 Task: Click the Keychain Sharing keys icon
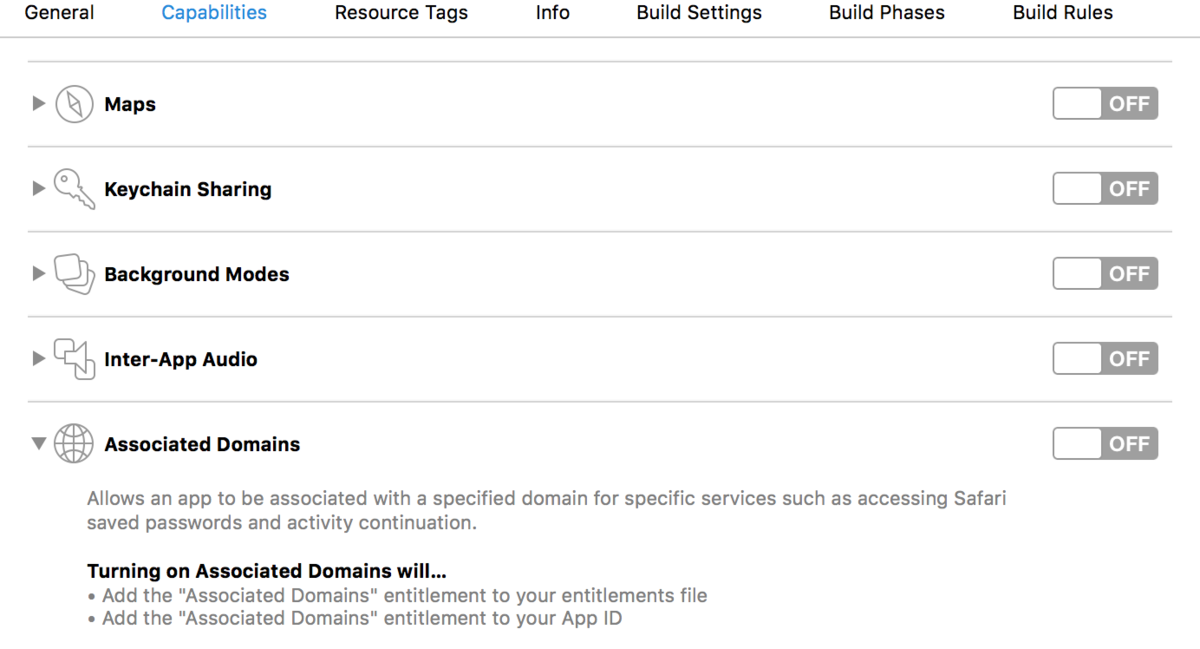click(74, 189)
